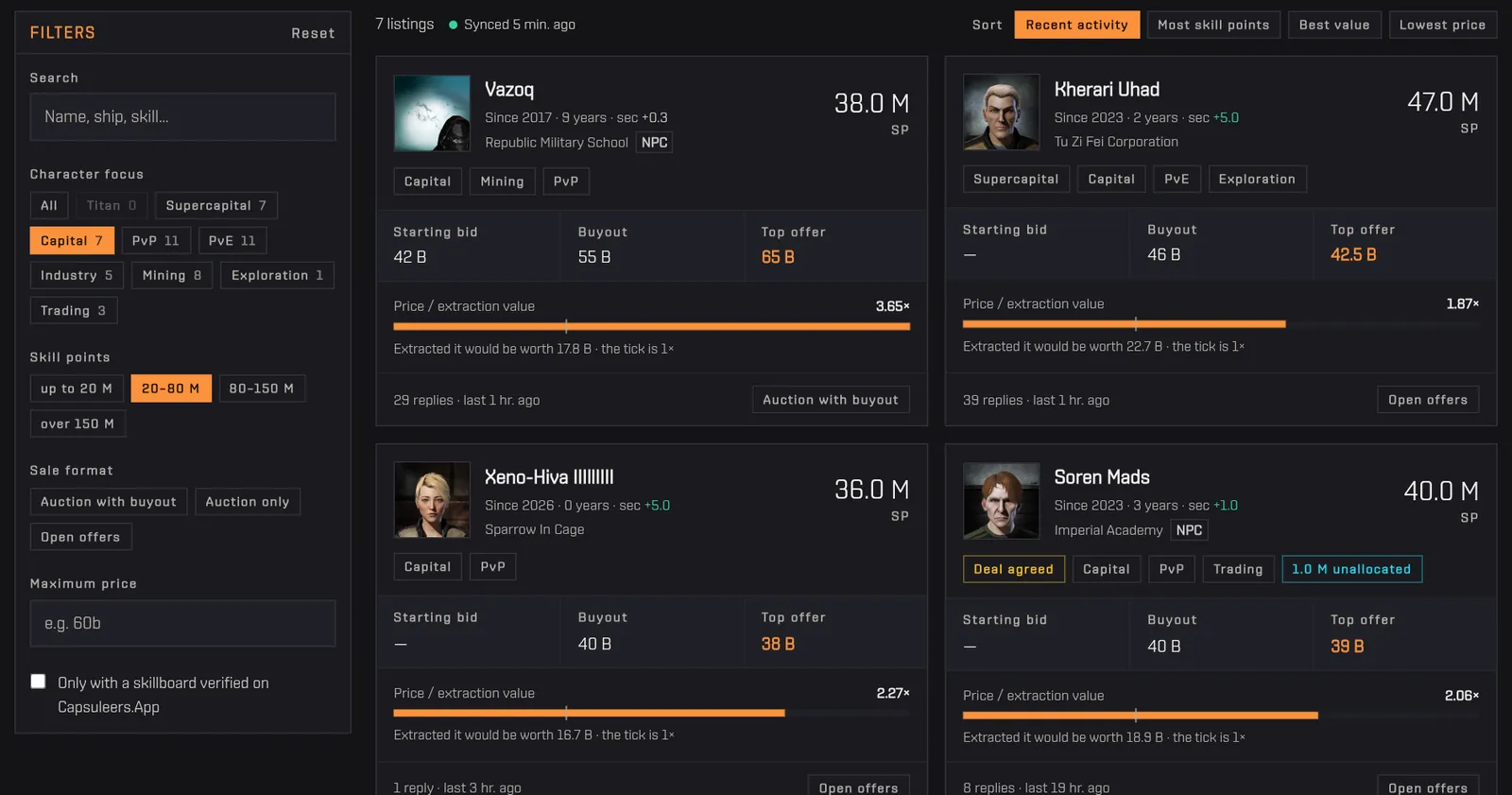Open the Vazoq listing by its name
Viewport: 1512px width, 795px height.
[509, 90]
